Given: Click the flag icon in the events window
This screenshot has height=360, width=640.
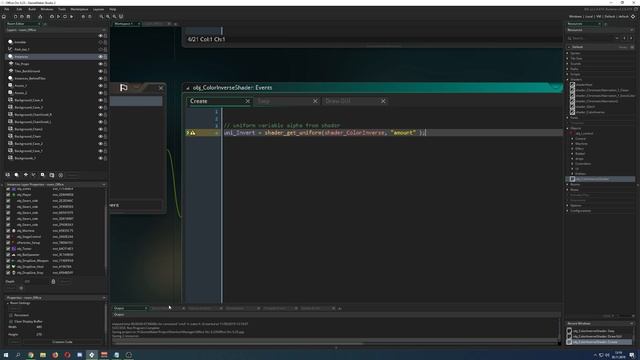Looking at the screenshot, I should coord(124,87).
